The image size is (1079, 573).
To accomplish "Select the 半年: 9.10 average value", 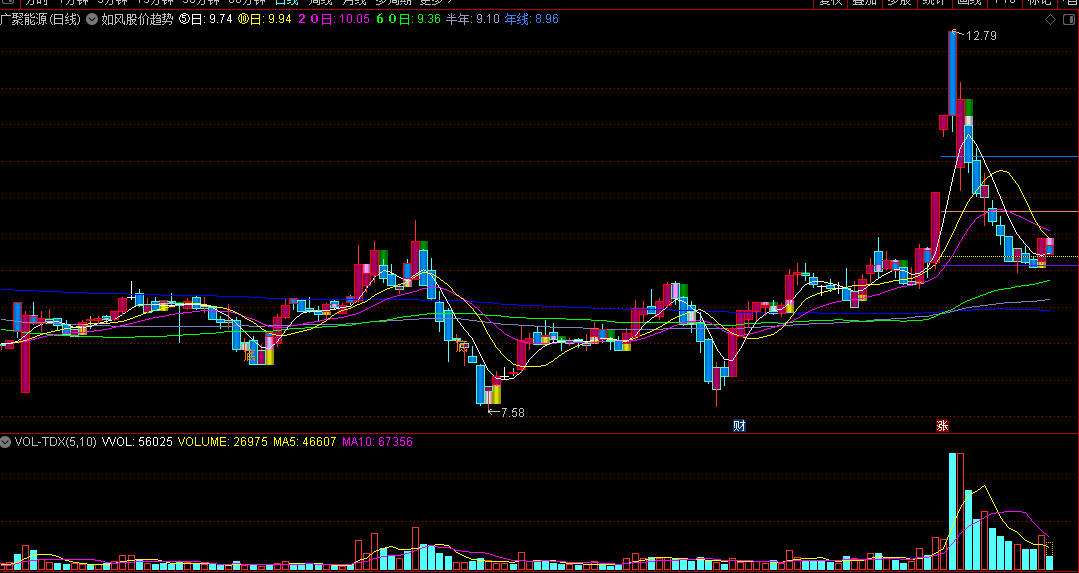I will point(473,19).
